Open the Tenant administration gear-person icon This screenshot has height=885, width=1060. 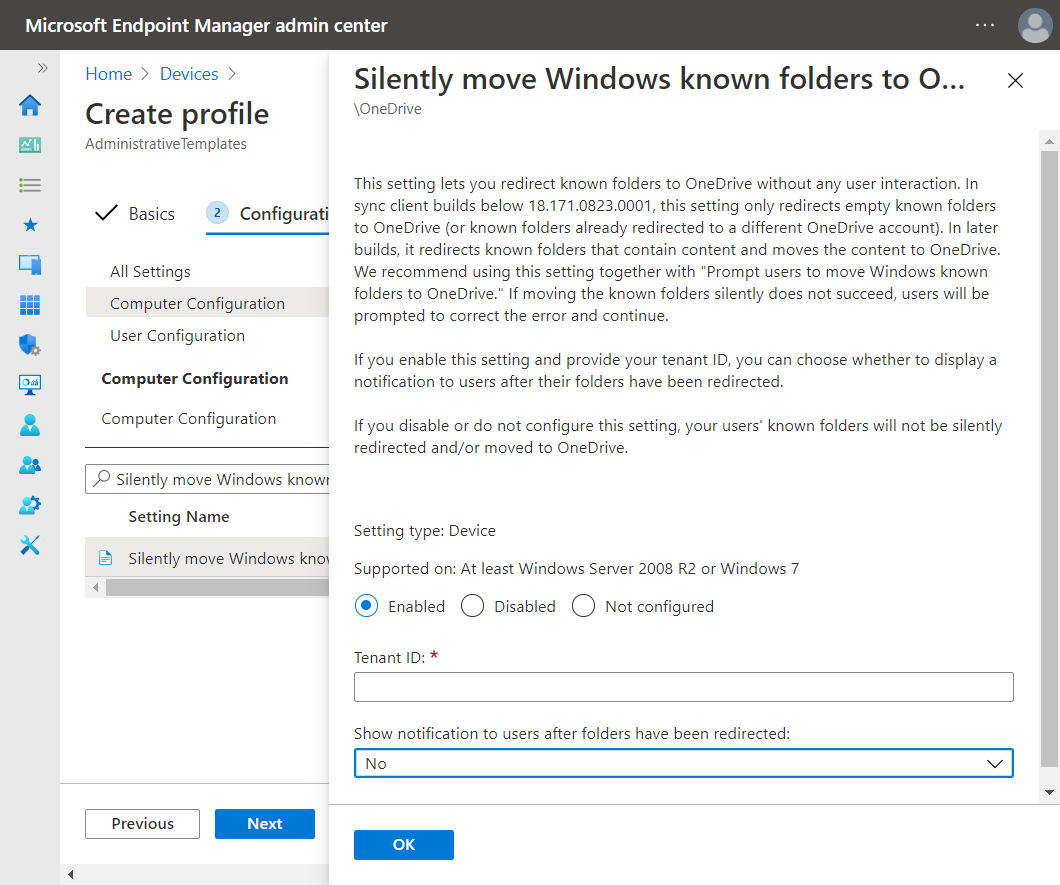(x=30, y=505)
